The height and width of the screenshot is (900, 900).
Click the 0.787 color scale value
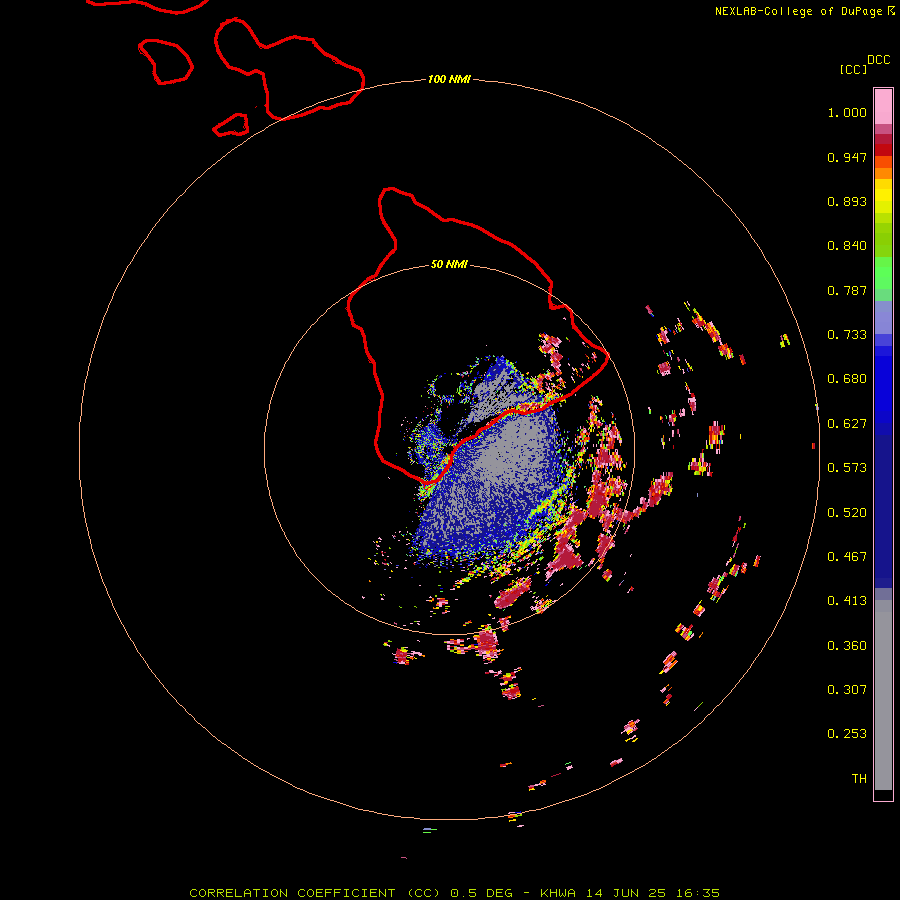(x=847, y=290)
